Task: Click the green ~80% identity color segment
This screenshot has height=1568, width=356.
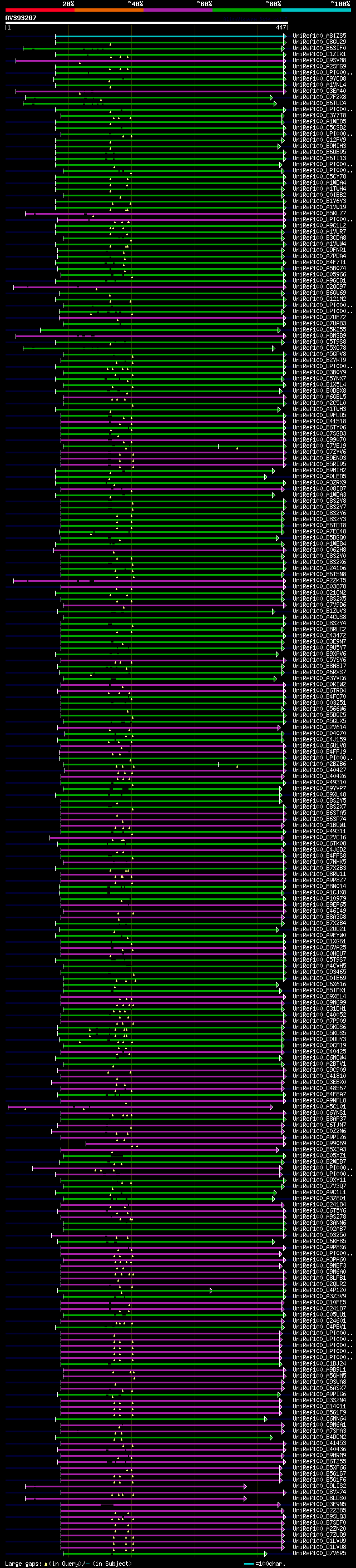Action: point(247,11)
